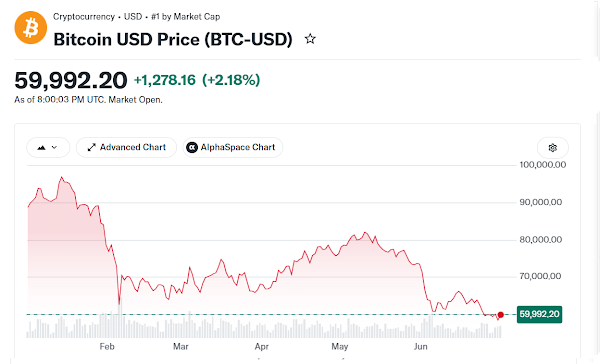Open chart settings gear icon

[553, 148]
